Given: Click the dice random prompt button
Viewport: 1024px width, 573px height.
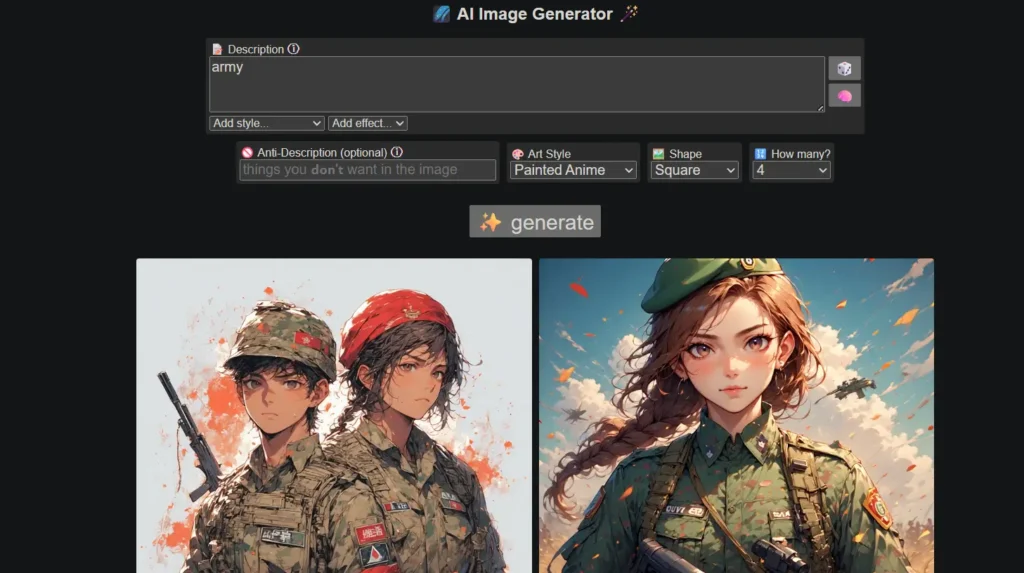Looking at the screenshot, I should (x=844, y=68).
